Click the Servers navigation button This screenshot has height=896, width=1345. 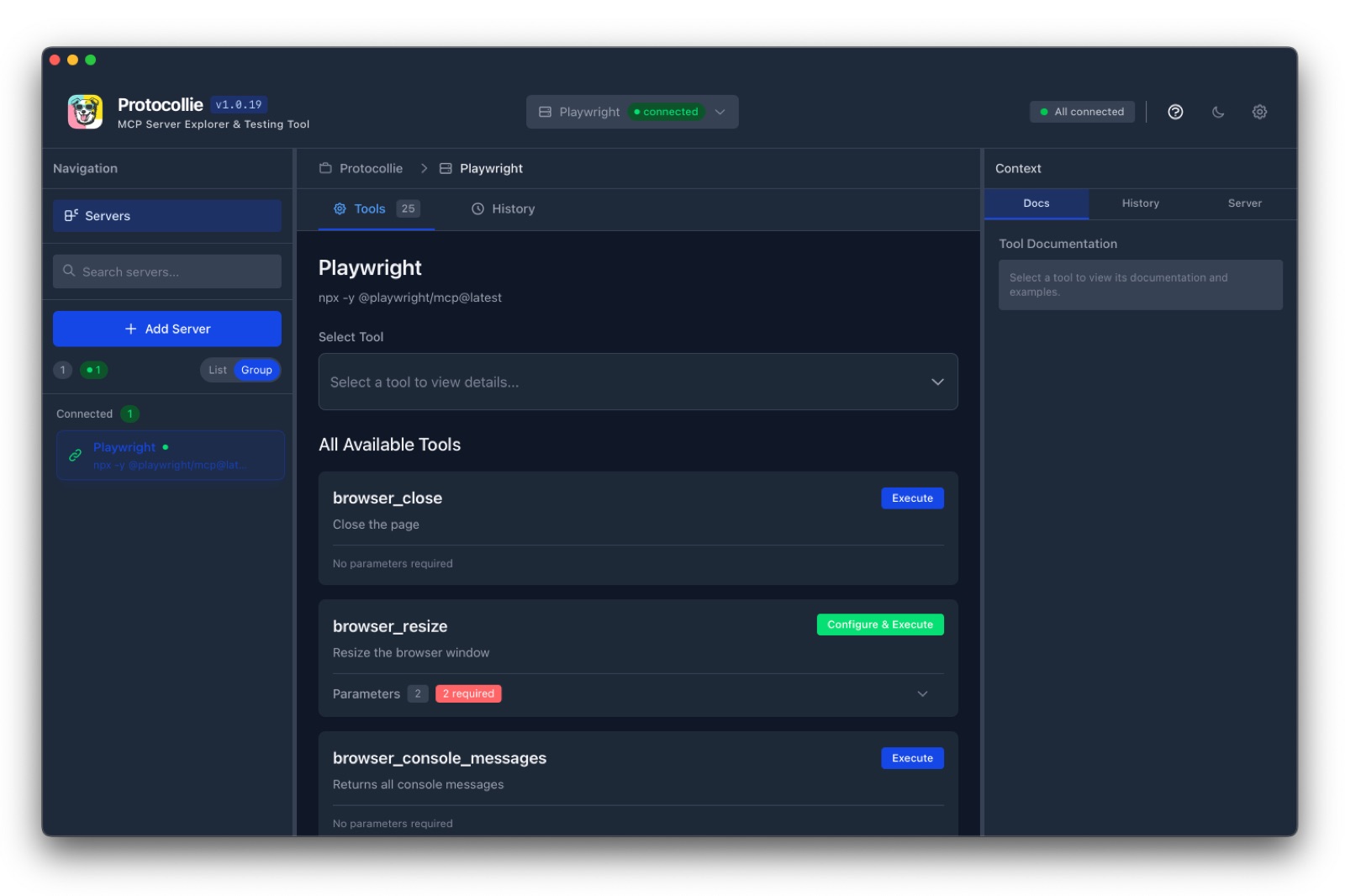coord(167,216)
